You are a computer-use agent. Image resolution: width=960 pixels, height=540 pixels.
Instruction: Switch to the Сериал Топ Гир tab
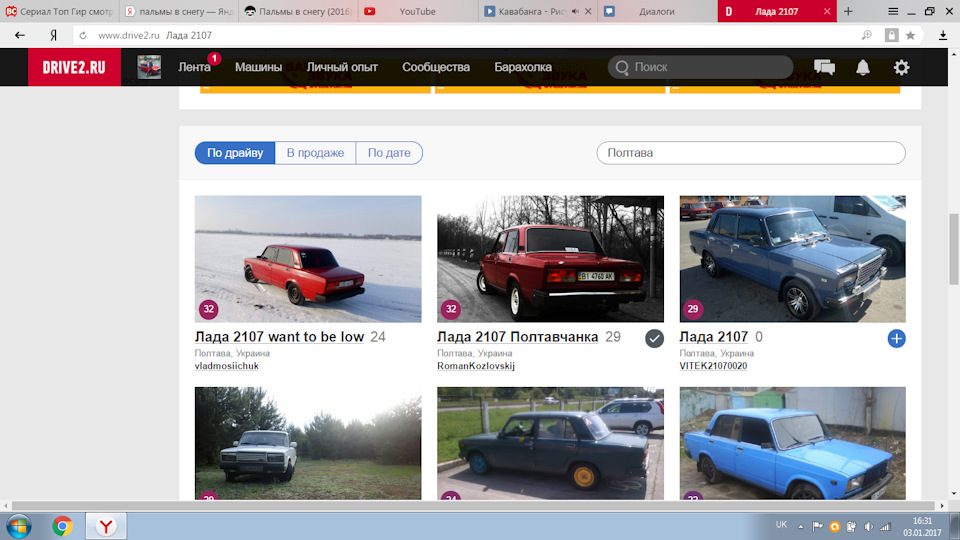tap(59, 11)
